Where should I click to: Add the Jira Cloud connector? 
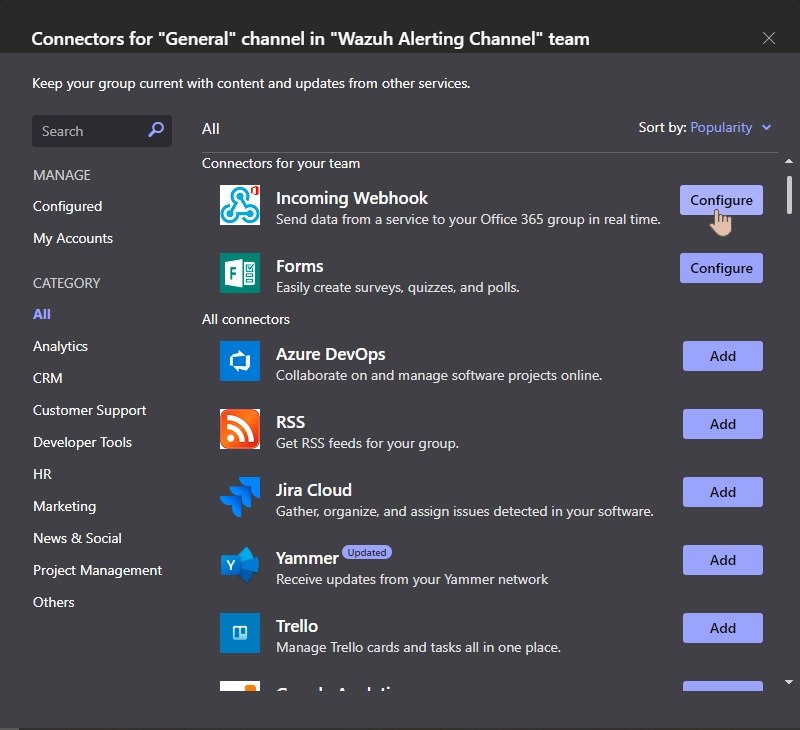(x=722, y=492)
